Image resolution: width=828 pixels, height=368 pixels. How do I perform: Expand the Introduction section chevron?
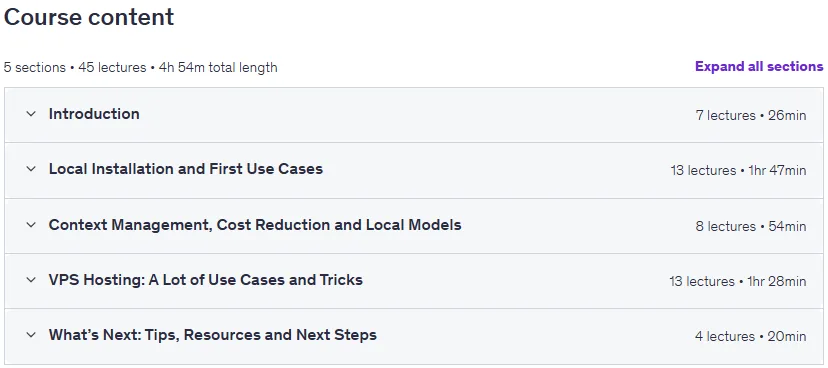coord(31,114)
